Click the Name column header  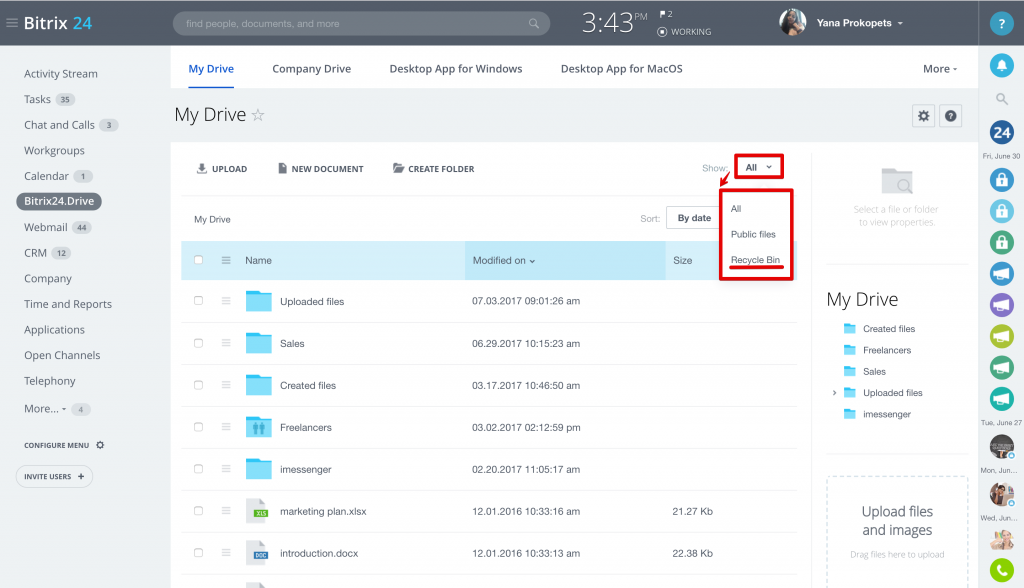click(x=259, y=260)
